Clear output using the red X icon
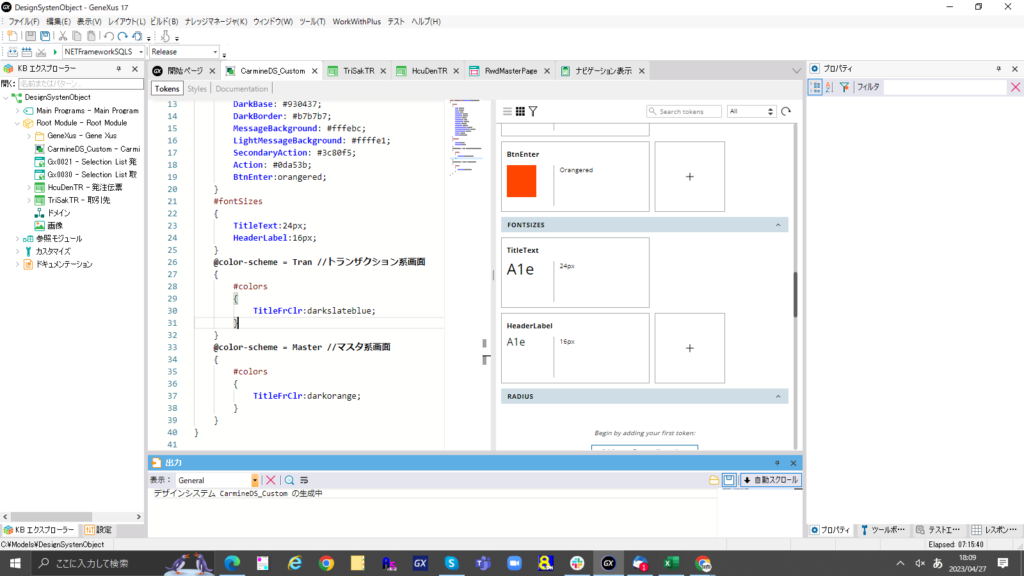The width and height of the screenshot is (1024, 576). (270, 480)
